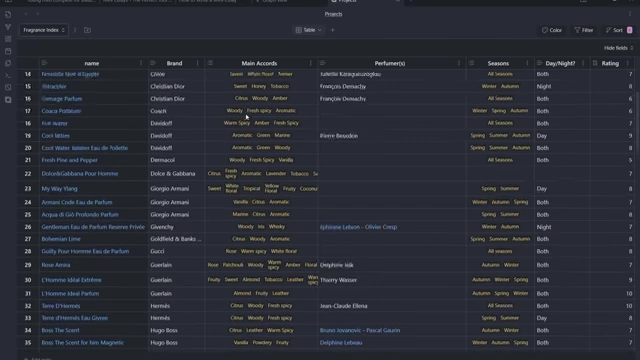Open the My Way Ylang note link
The width and height of the screenshot is (640, 360).
pyautogui.click(x=59, y=189)
